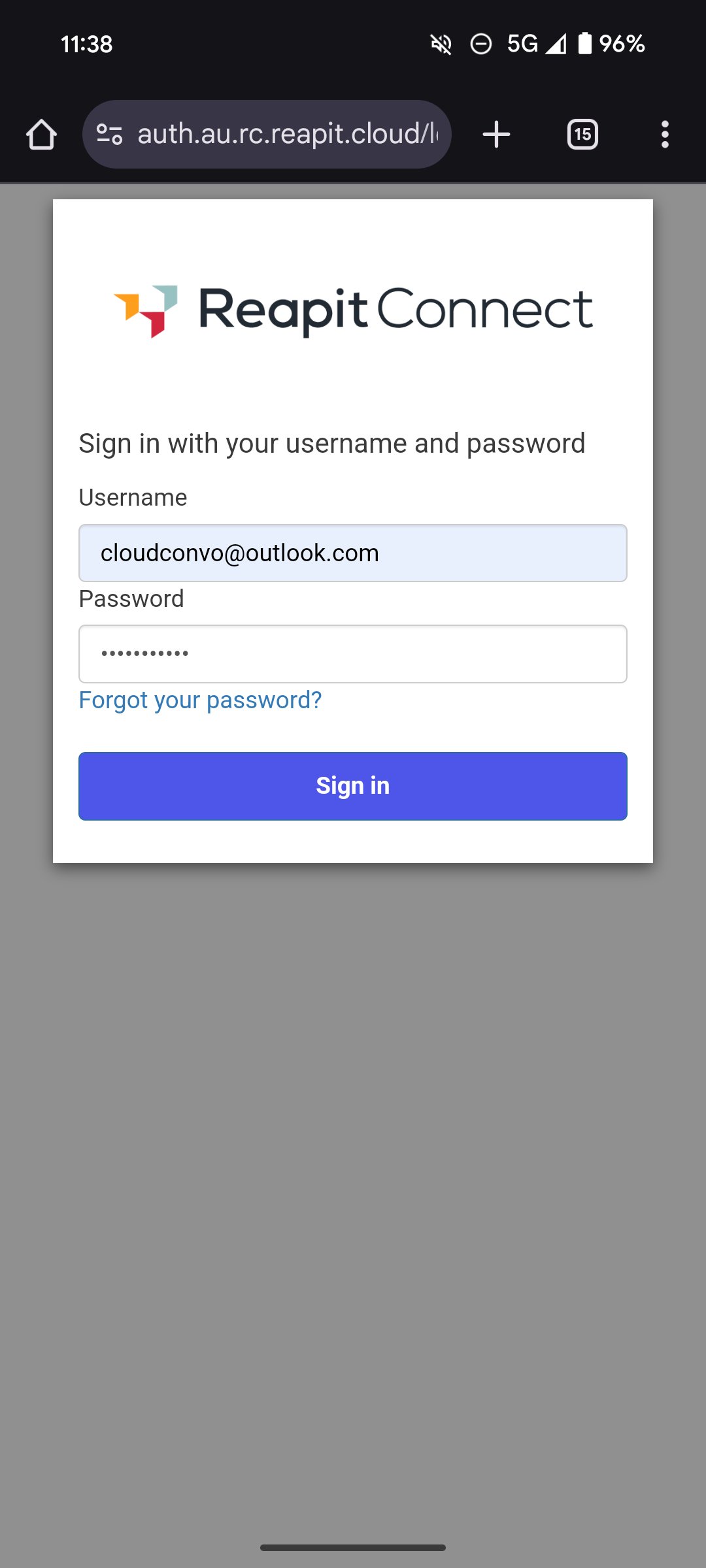
Task: Open site information icon in address bar
Action: pyautogui.click(x=109, y=135)
